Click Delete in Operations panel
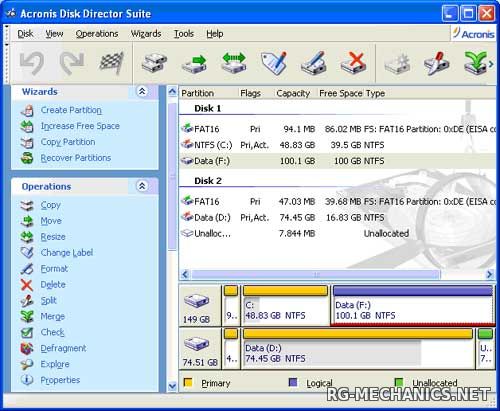This screenshot has width=500, height=411. click(x=53, y=284)
